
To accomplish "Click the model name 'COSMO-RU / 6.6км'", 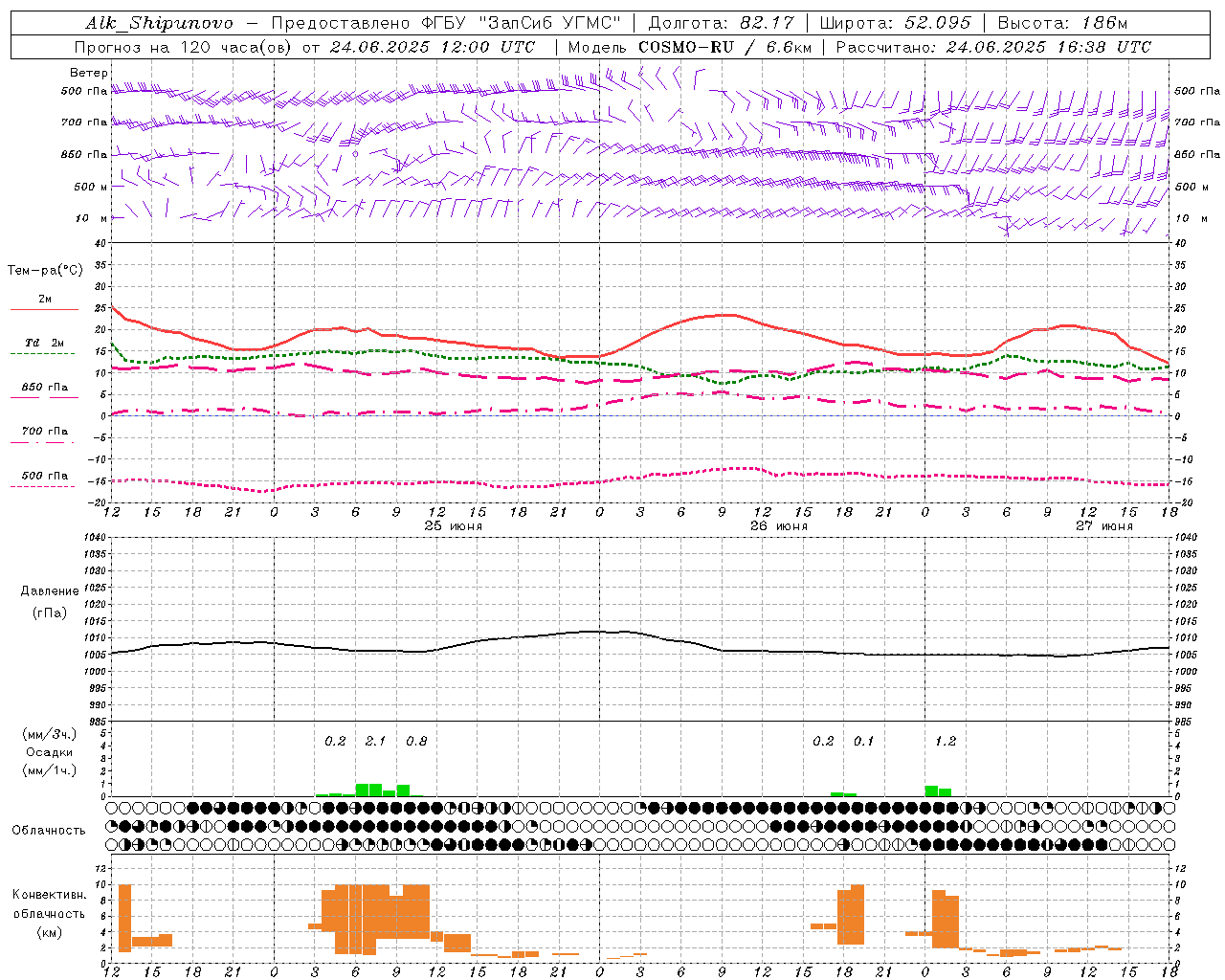I will click(x=724, y=47).
